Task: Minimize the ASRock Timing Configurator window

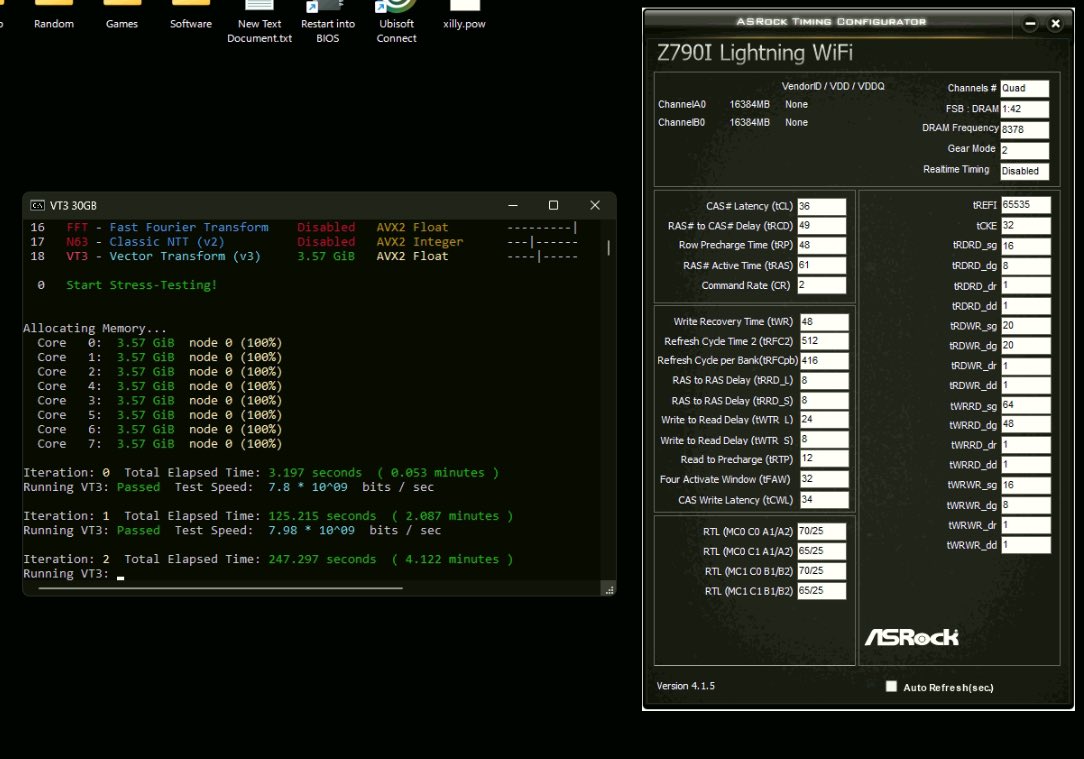Action: pos(1030,24)
